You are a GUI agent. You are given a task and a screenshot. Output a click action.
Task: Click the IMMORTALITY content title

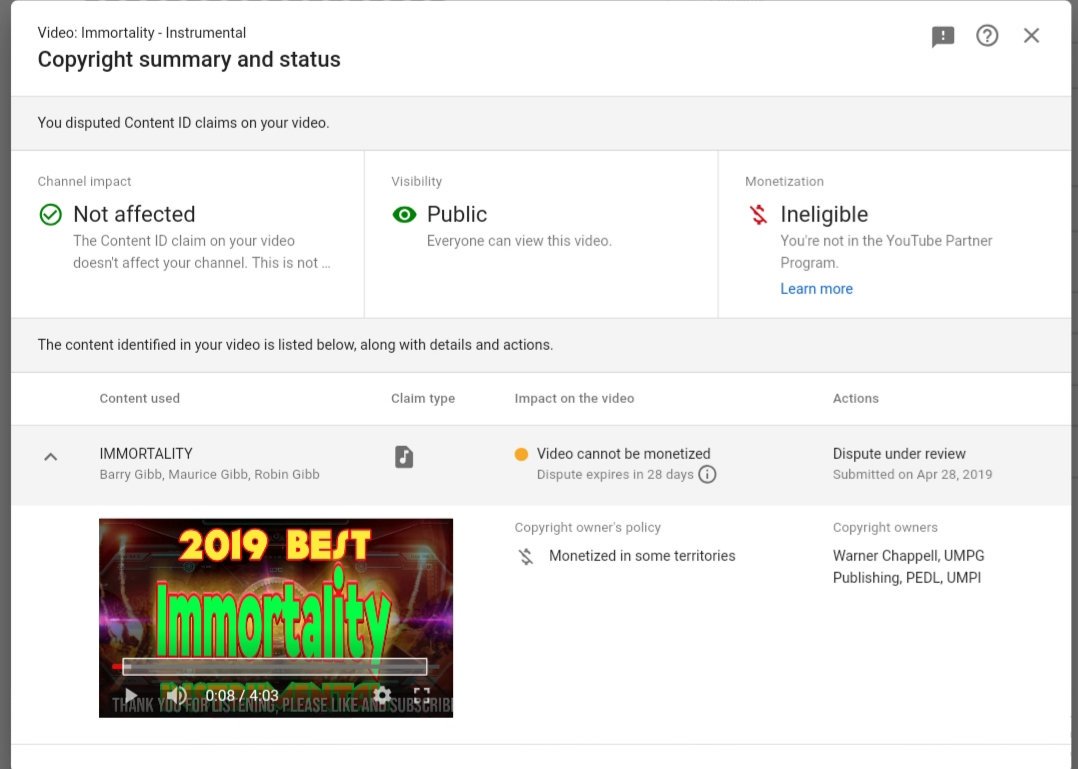point(146,454)
